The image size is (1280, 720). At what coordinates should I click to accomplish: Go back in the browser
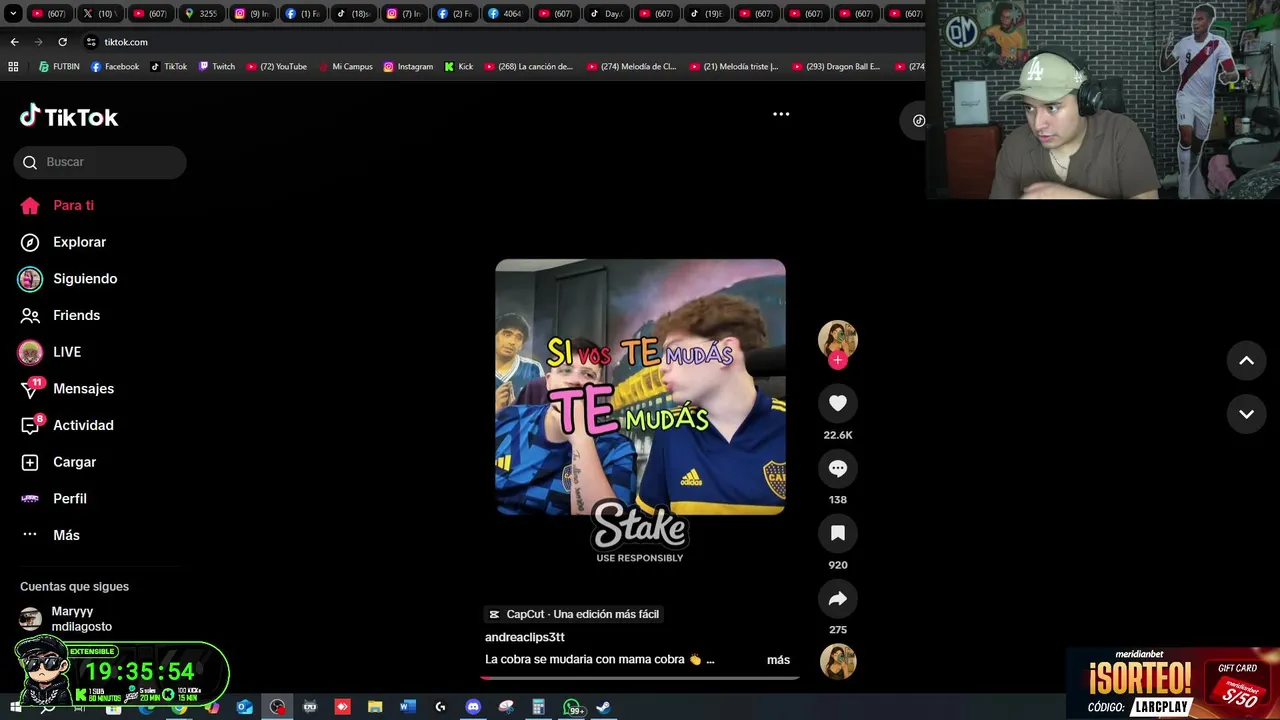click(14, 42)
